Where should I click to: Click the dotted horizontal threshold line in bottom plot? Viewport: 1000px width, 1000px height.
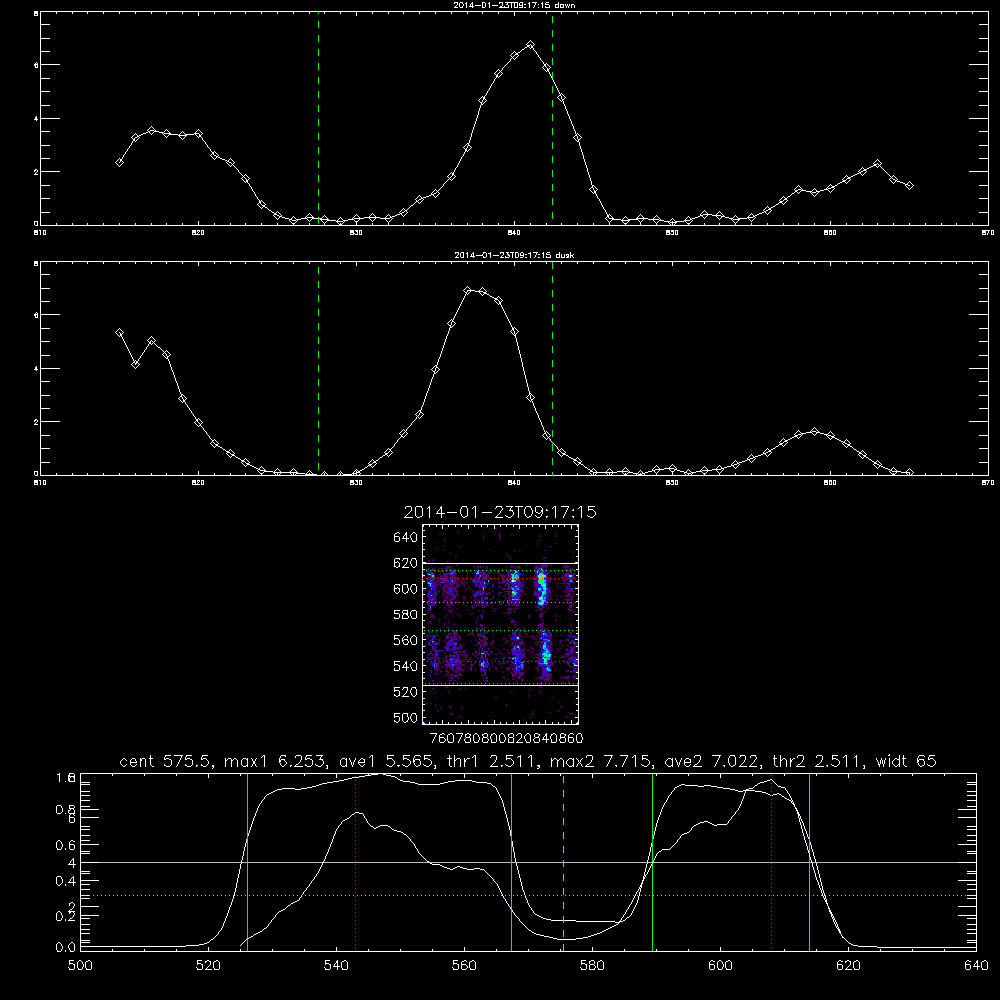528,895
